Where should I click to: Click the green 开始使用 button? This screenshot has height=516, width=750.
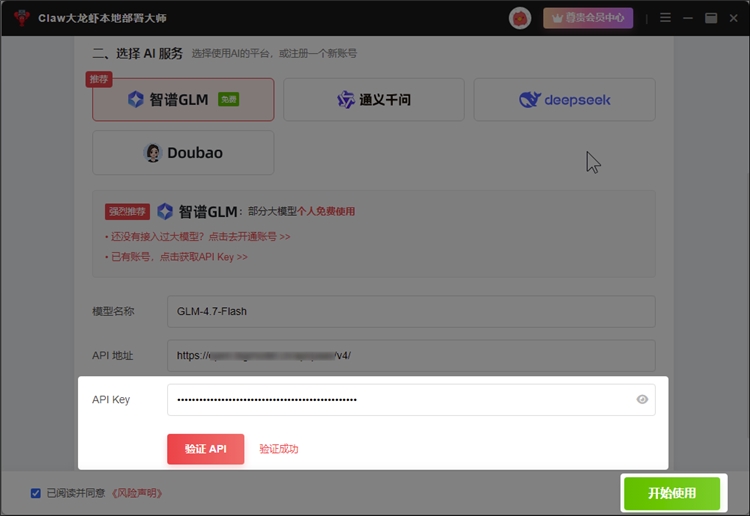click(672, 493)
